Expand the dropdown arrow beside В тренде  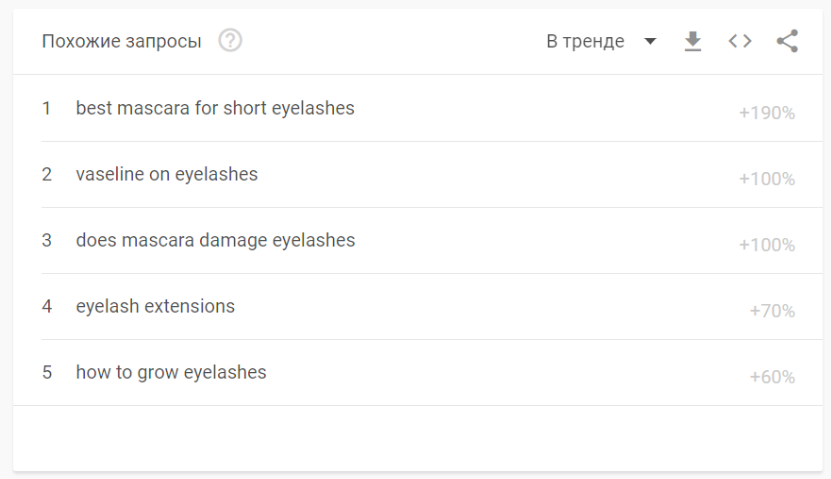coord(650,41)
